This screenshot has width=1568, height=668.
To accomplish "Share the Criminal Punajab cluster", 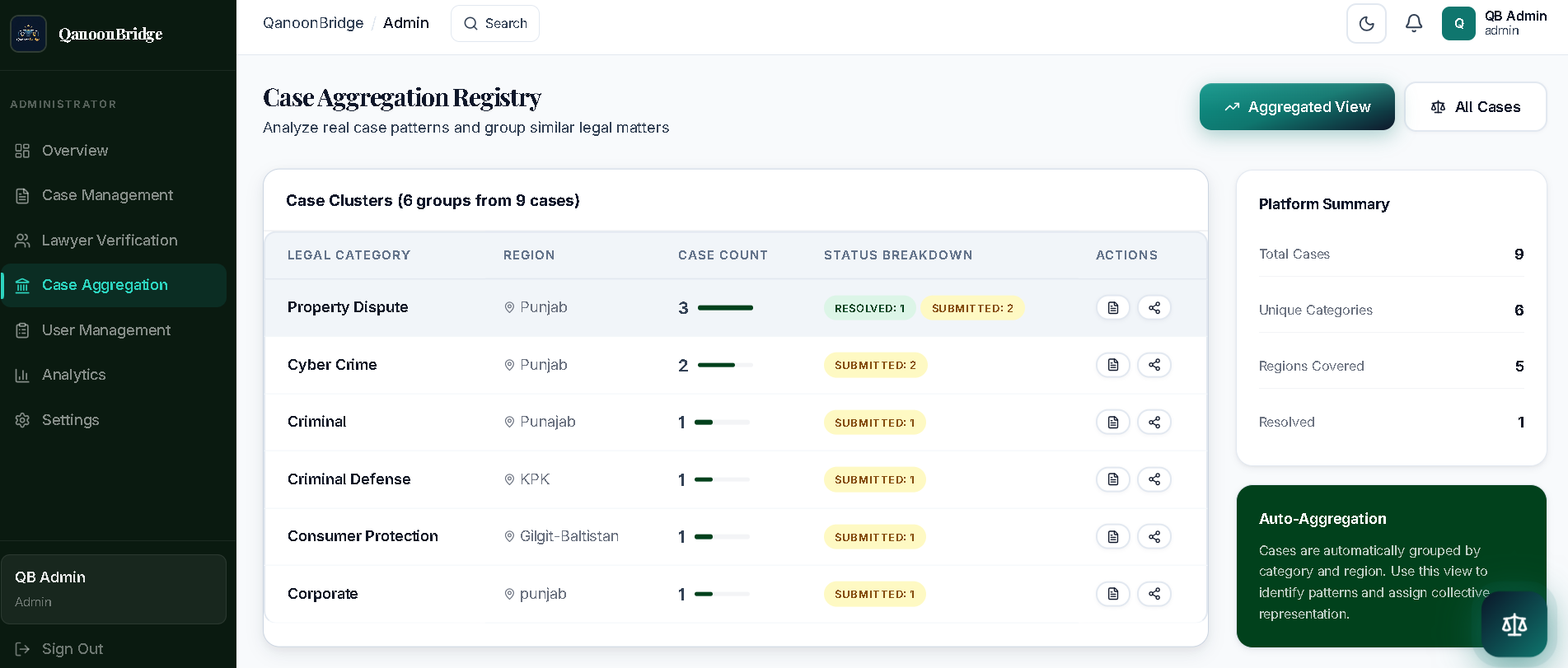I will click(1154, 422).
